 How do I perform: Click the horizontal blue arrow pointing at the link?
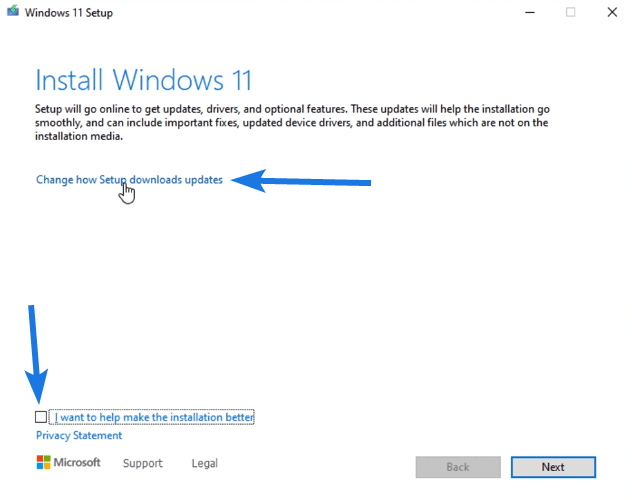302,181
